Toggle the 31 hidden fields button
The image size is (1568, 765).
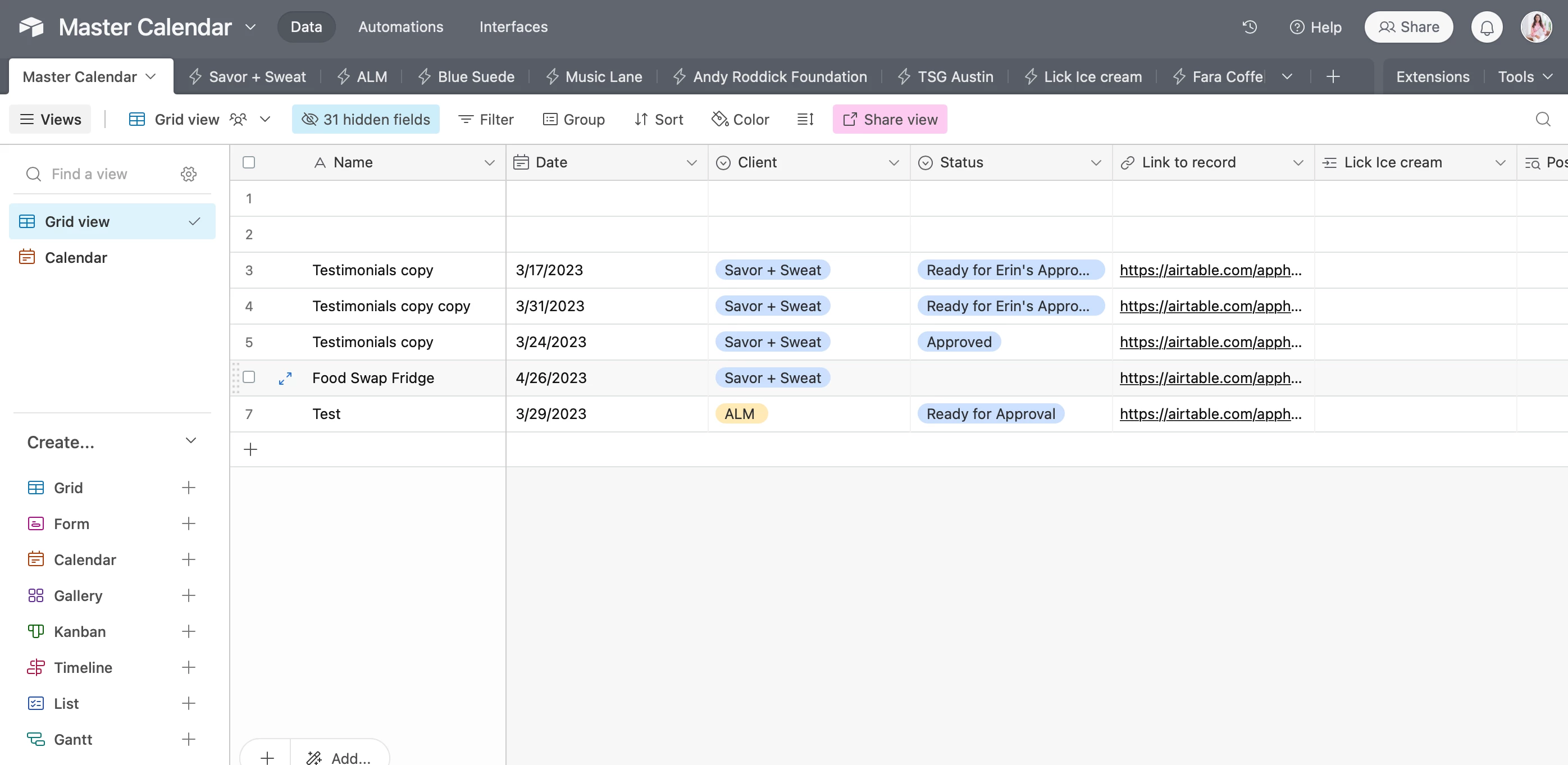[365, 119]
